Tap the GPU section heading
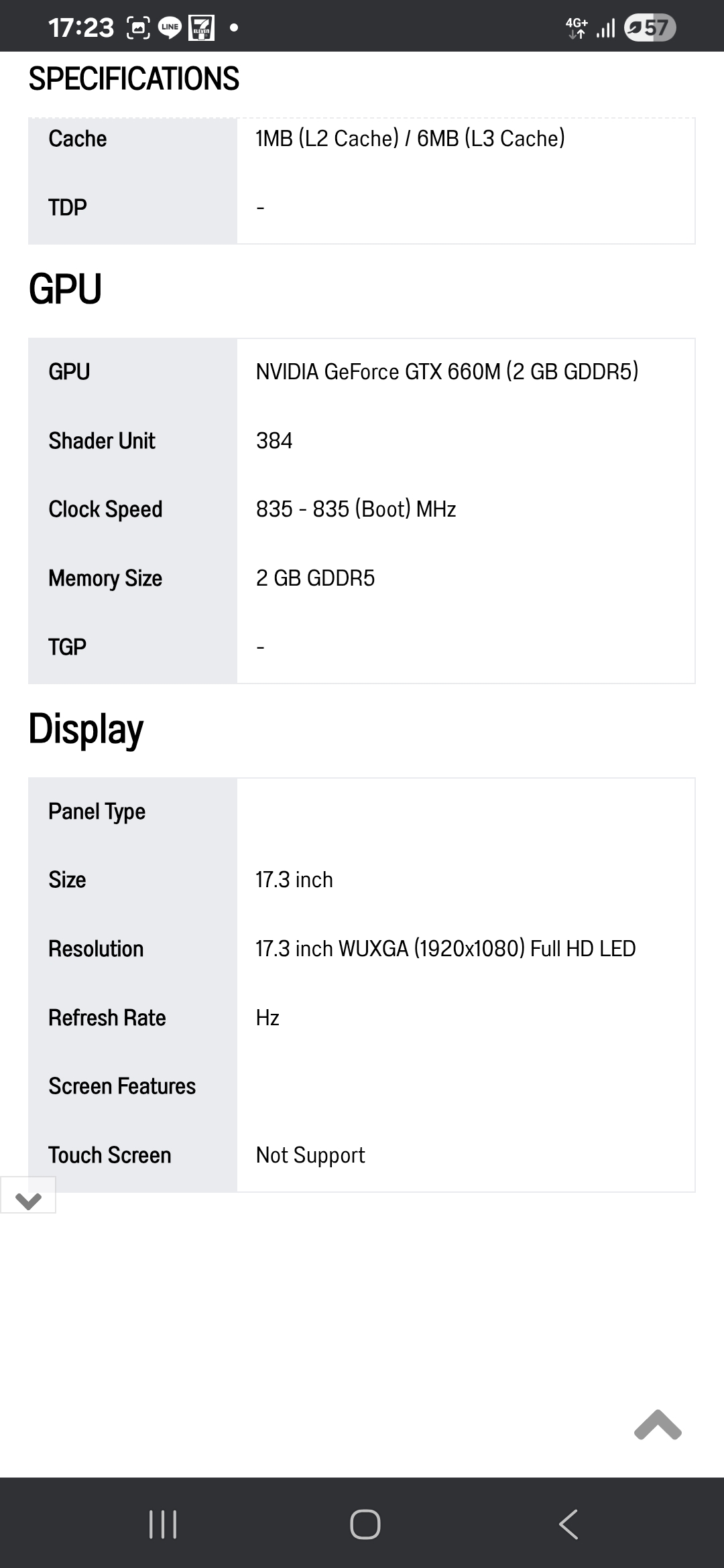This screenshot has width=724, height=1568. 65,289
